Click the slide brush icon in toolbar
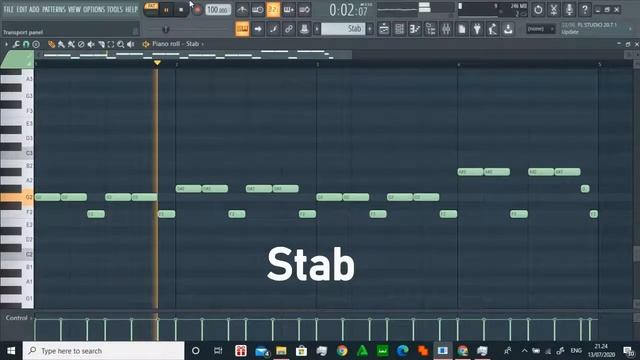The width and height of the screenshot is (640, 360). tap(273, 29)
